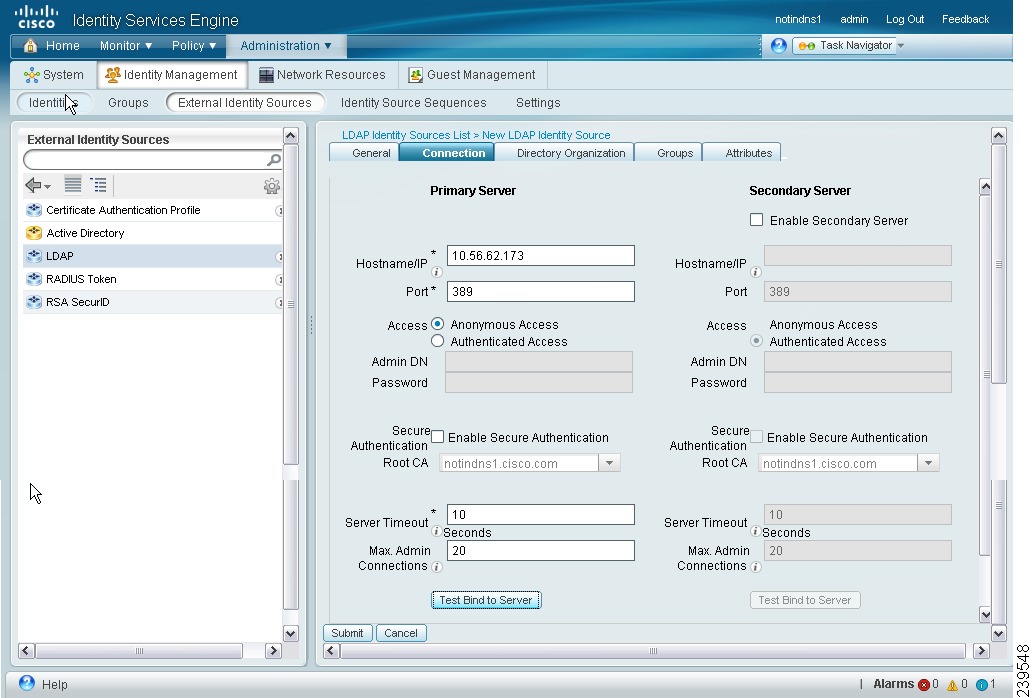The width and height of the screenshot is (1033, 698).
Task: Click the primary Server Timeout field
Action: tap(541, 514)
